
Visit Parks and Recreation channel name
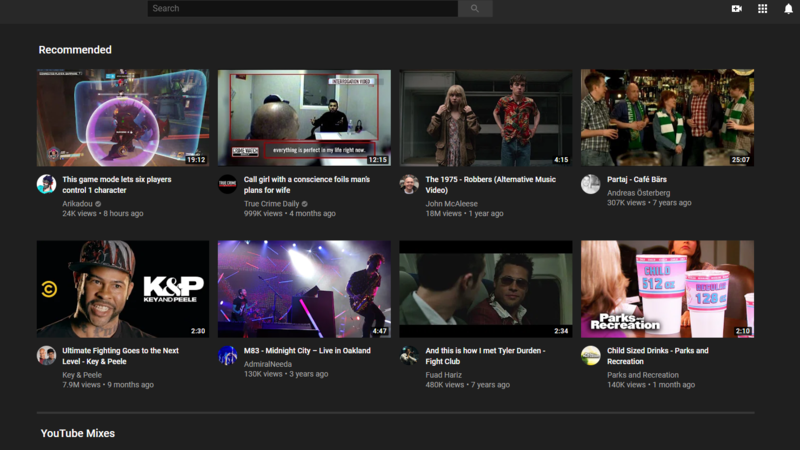pyautogui.click(x=643, y=375)
